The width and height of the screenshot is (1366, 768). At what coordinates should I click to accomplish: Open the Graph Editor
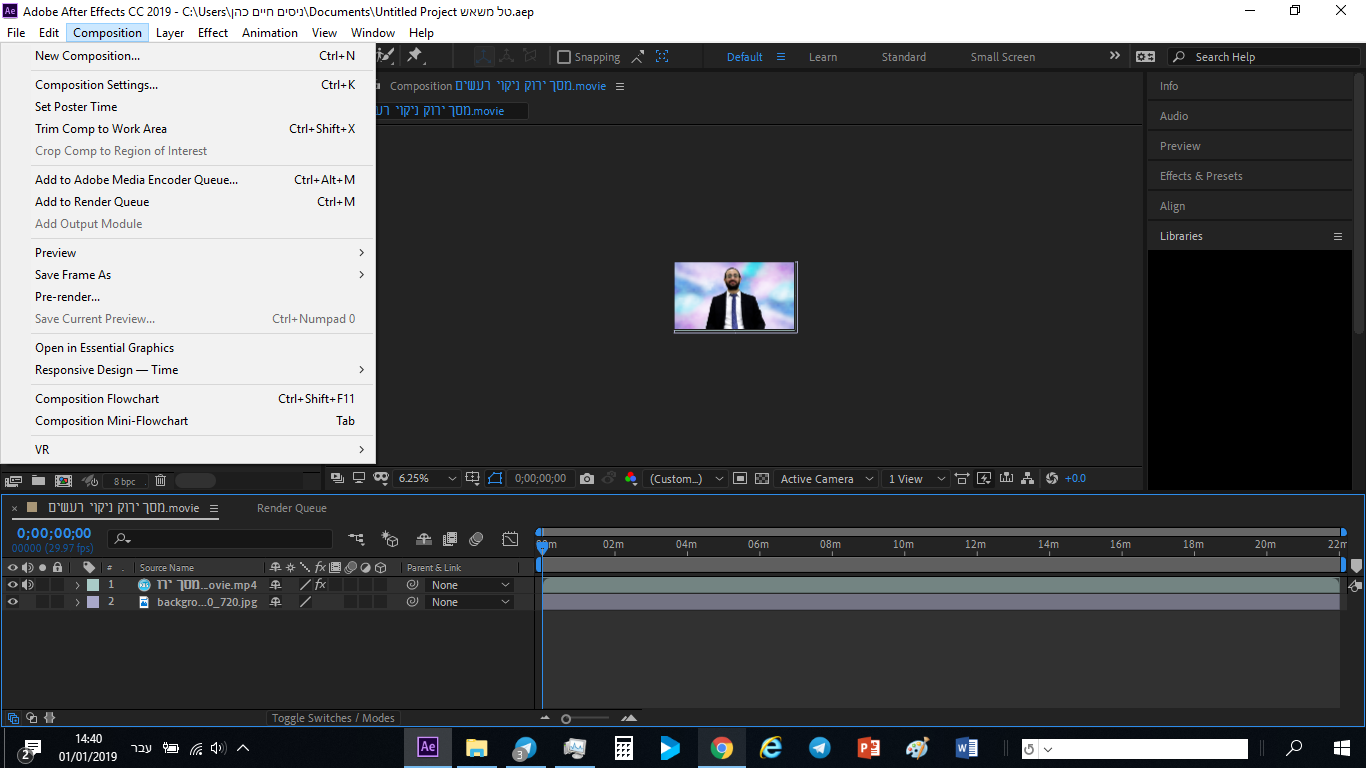pos(511,539)
